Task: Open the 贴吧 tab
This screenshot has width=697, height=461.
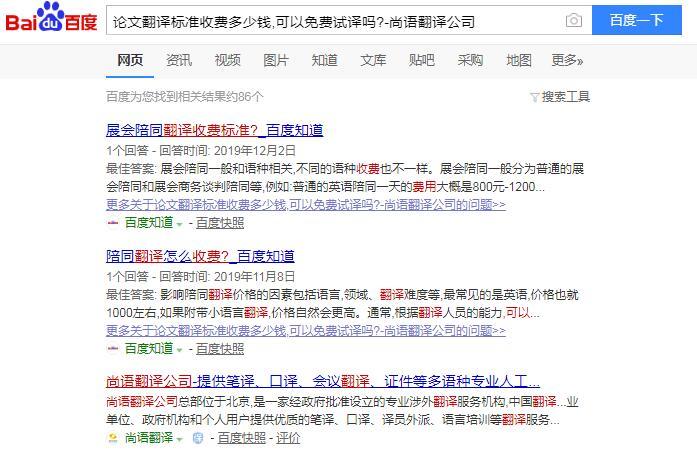Action: coord(421,60)
